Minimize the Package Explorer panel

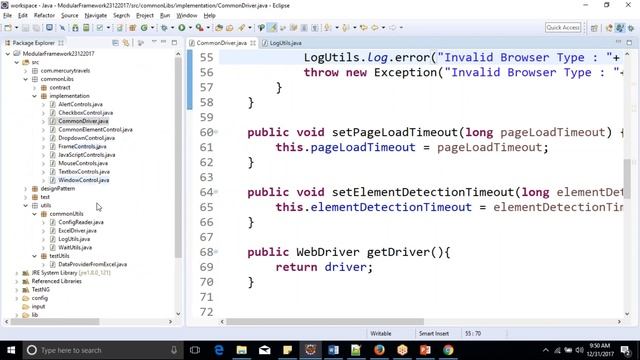[x=163, y=42]
